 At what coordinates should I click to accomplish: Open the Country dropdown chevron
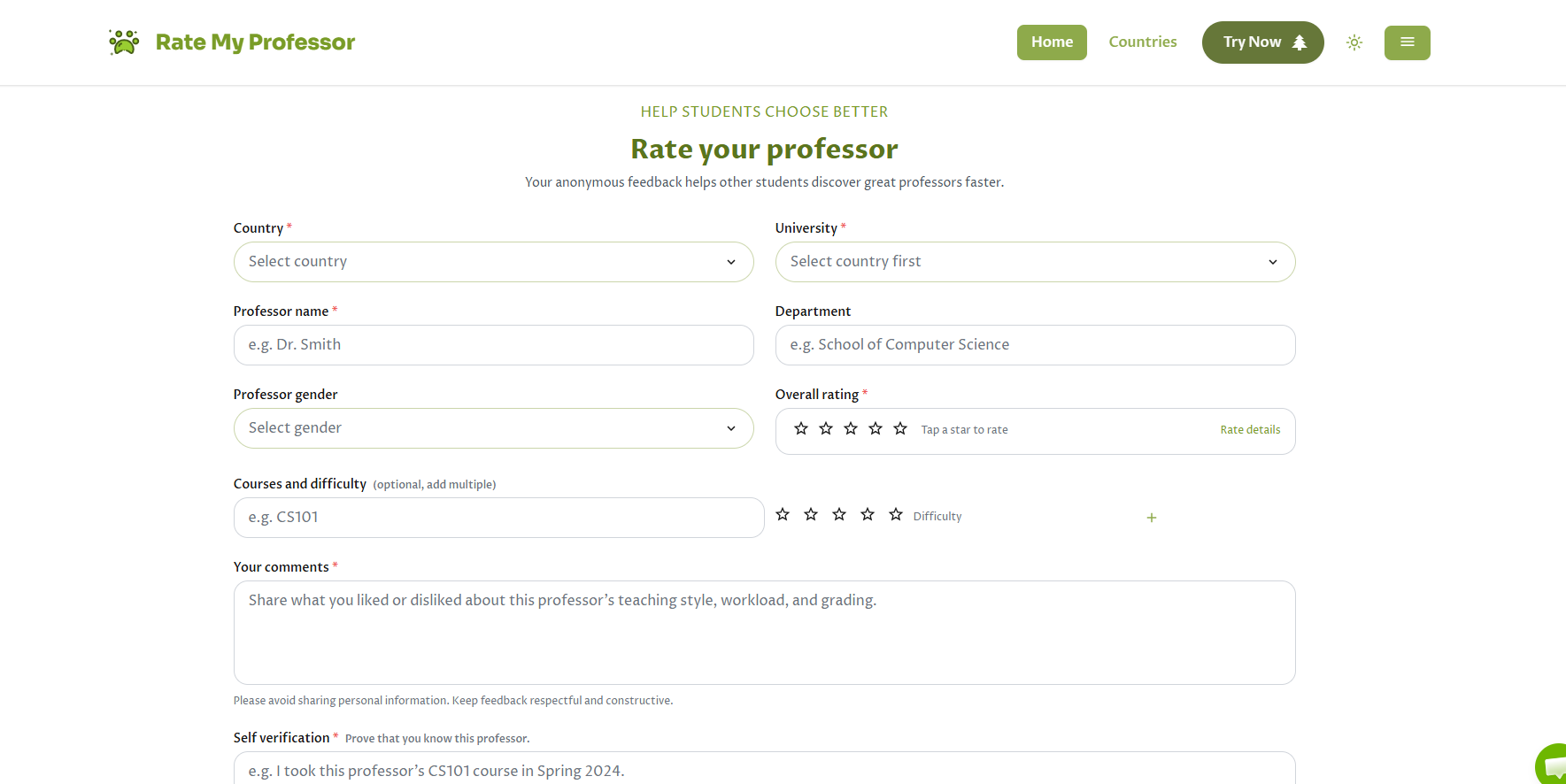pyautogui.click(x=731, y=262)
